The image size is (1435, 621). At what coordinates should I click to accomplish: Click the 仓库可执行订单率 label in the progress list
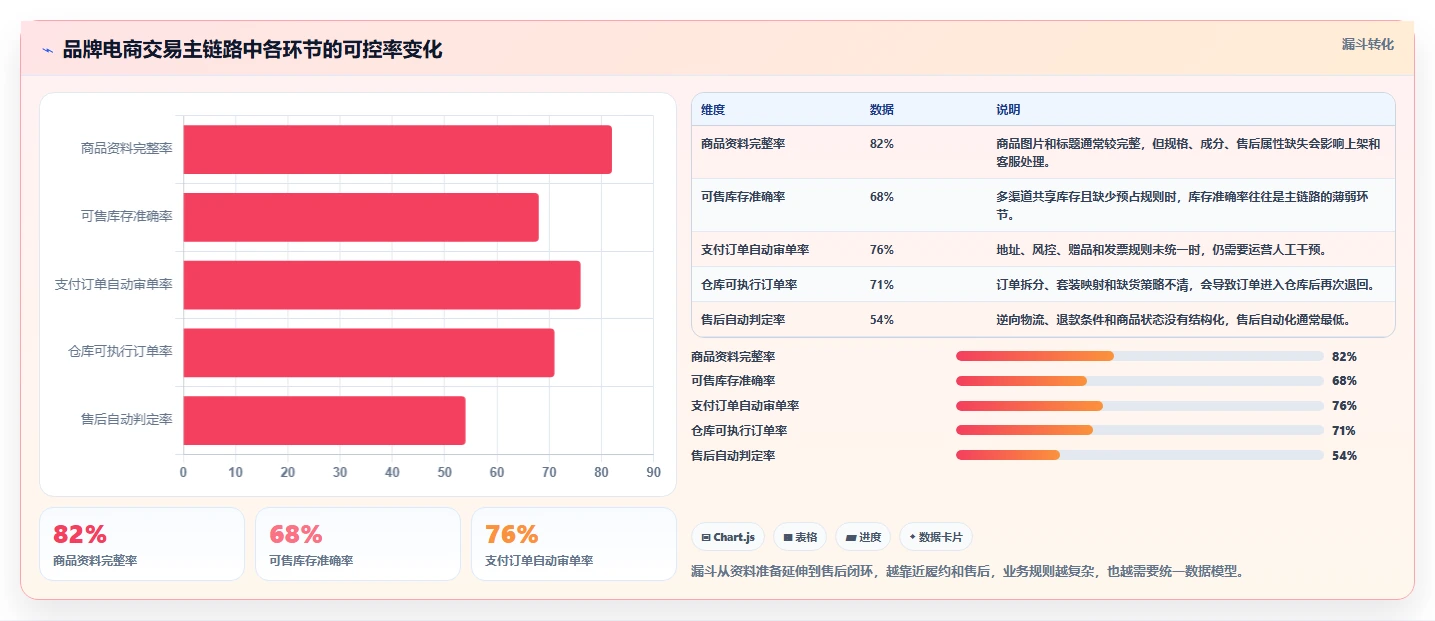(739, 431)
